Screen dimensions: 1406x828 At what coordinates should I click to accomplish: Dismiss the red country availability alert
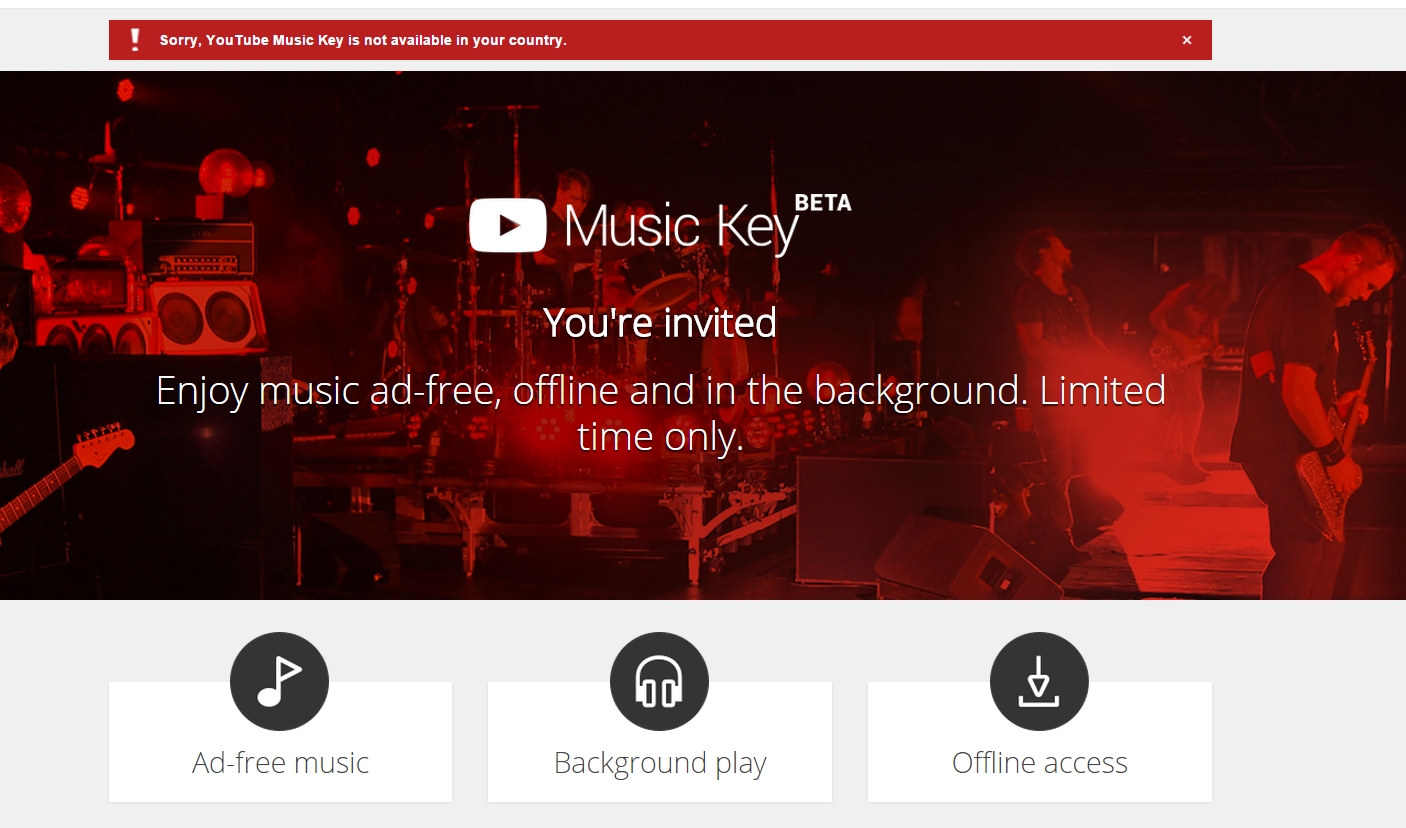pyautogui.click(x=1187, y=41)
